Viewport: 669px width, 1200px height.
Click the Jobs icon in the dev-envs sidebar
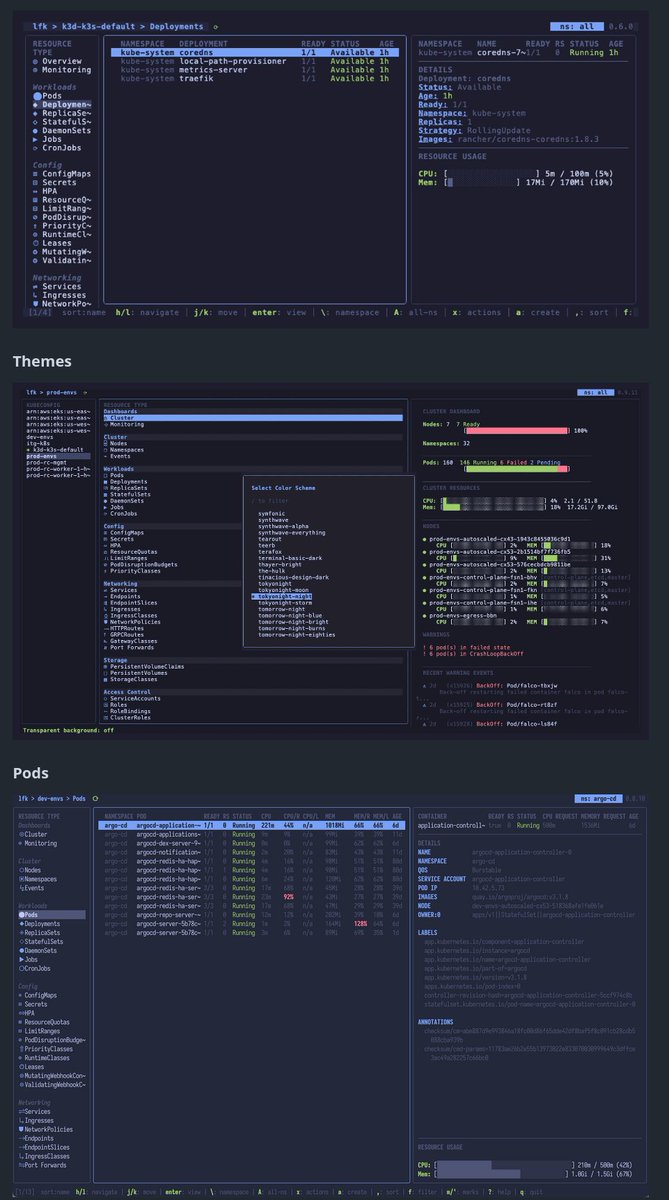(x=20, y=959)
